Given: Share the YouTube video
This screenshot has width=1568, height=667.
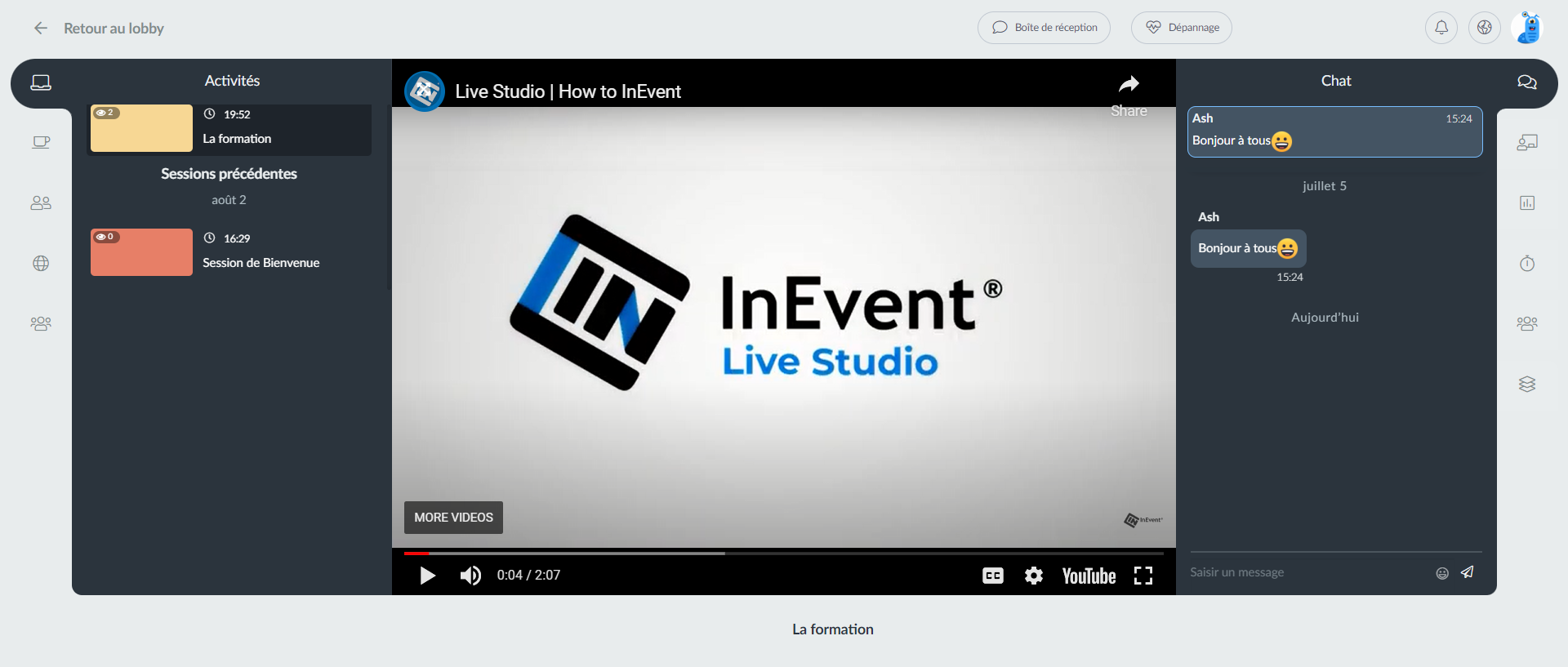Looking at the screenshot, I should [x=1129, y=96].
